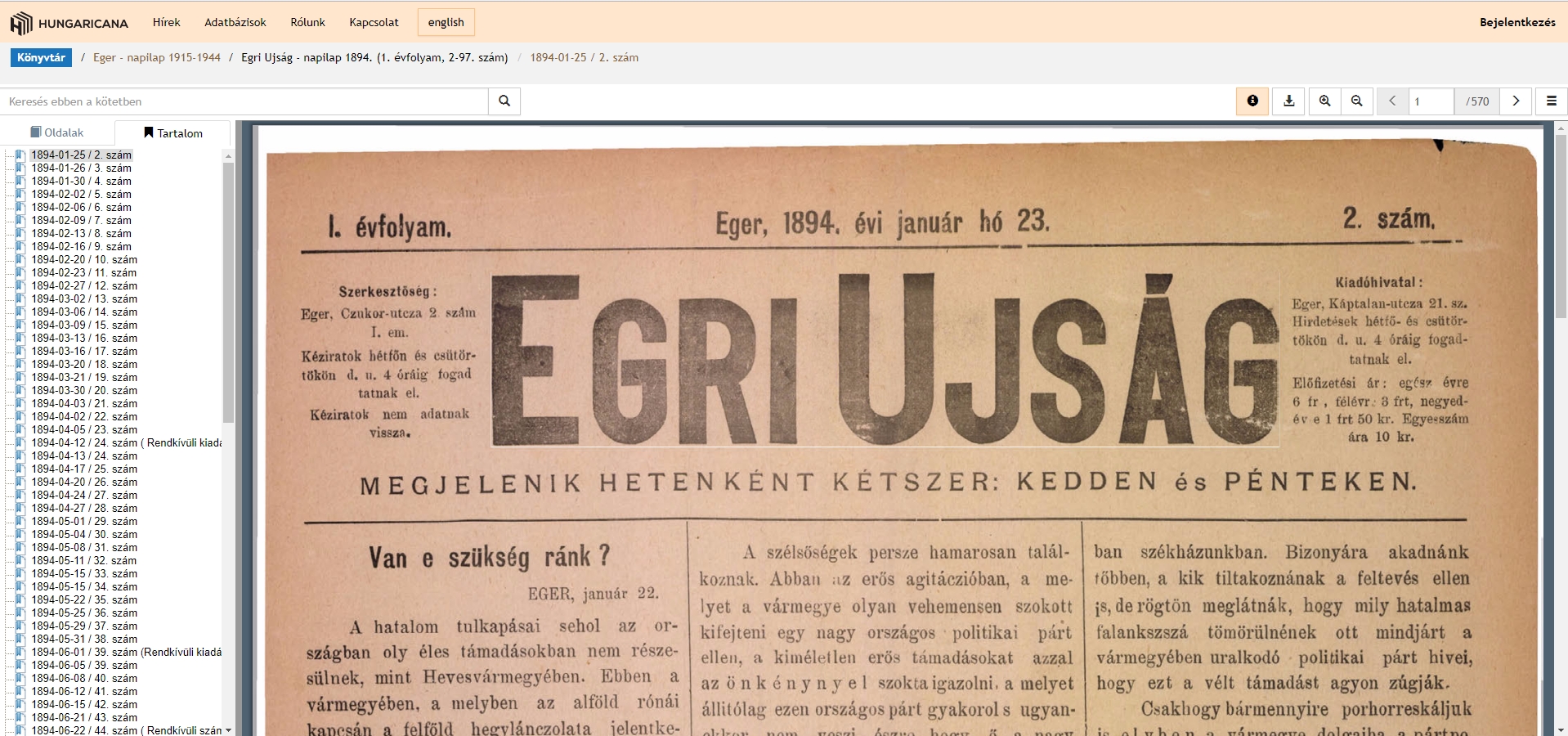The height and width of the screenshot is (736, 1568).
Task: Zoom out of the newspaper page
Action: [x=1357, y=101]
